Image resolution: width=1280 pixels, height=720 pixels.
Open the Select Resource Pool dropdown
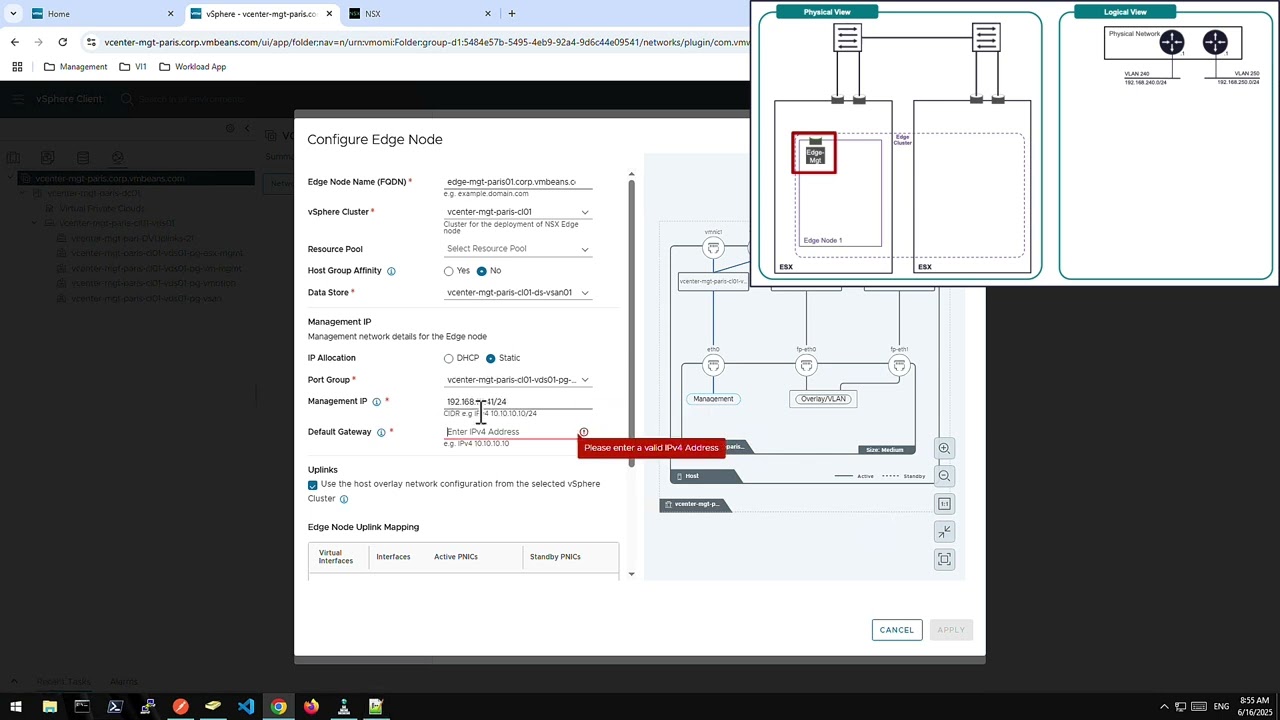tap(517, 249)
